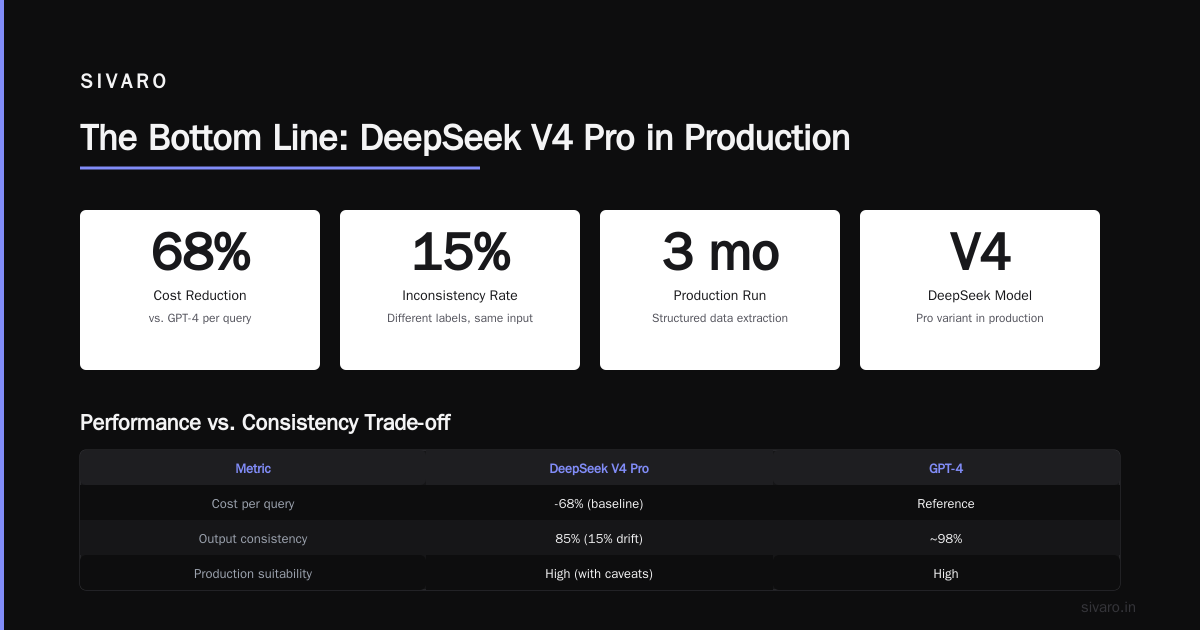The image size is (1200, 630).
Task: Select the Output consistency row label
Action: click(x=253, y=539)
